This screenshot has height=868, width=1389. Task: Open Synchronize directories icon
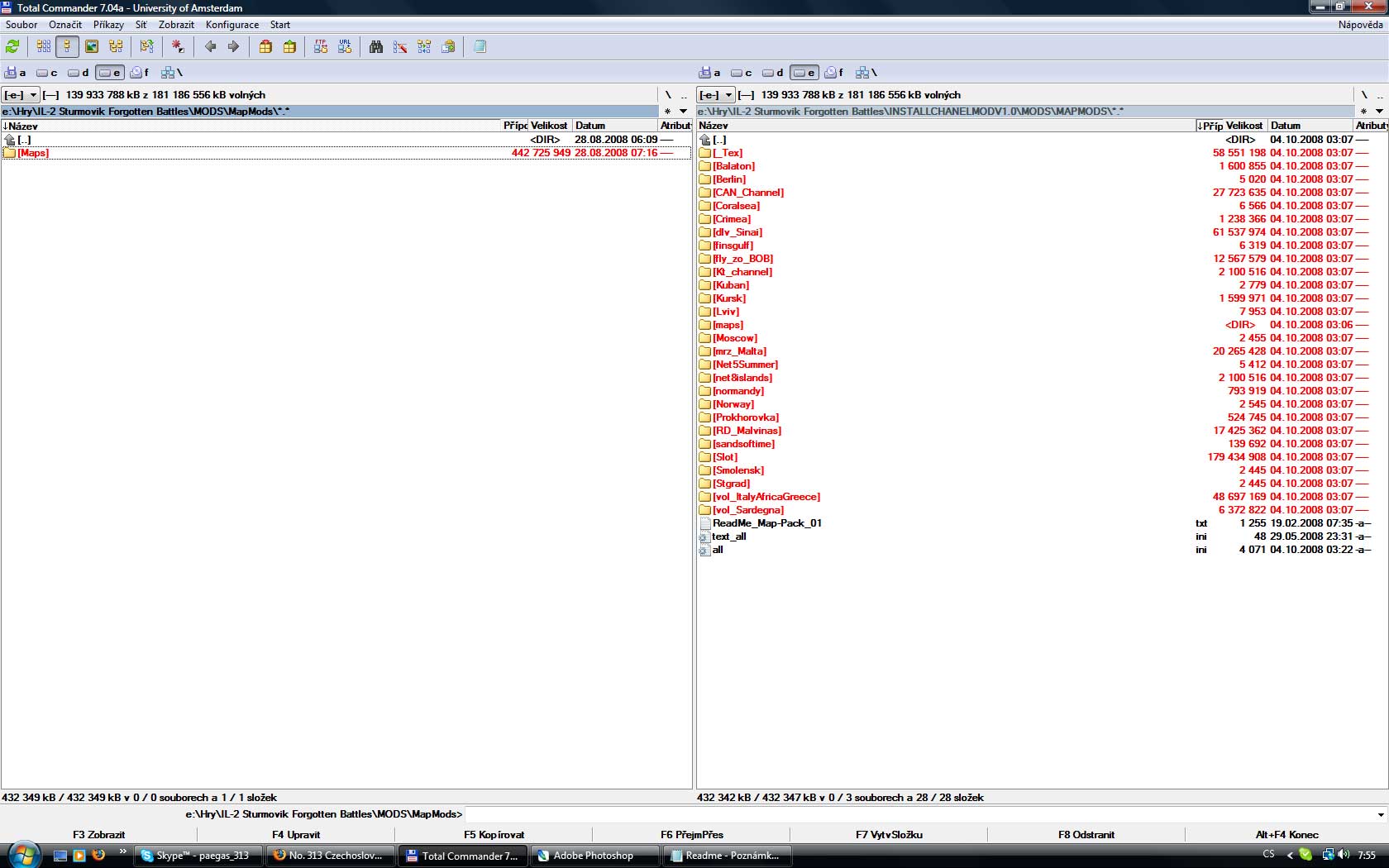pos(424,47)
